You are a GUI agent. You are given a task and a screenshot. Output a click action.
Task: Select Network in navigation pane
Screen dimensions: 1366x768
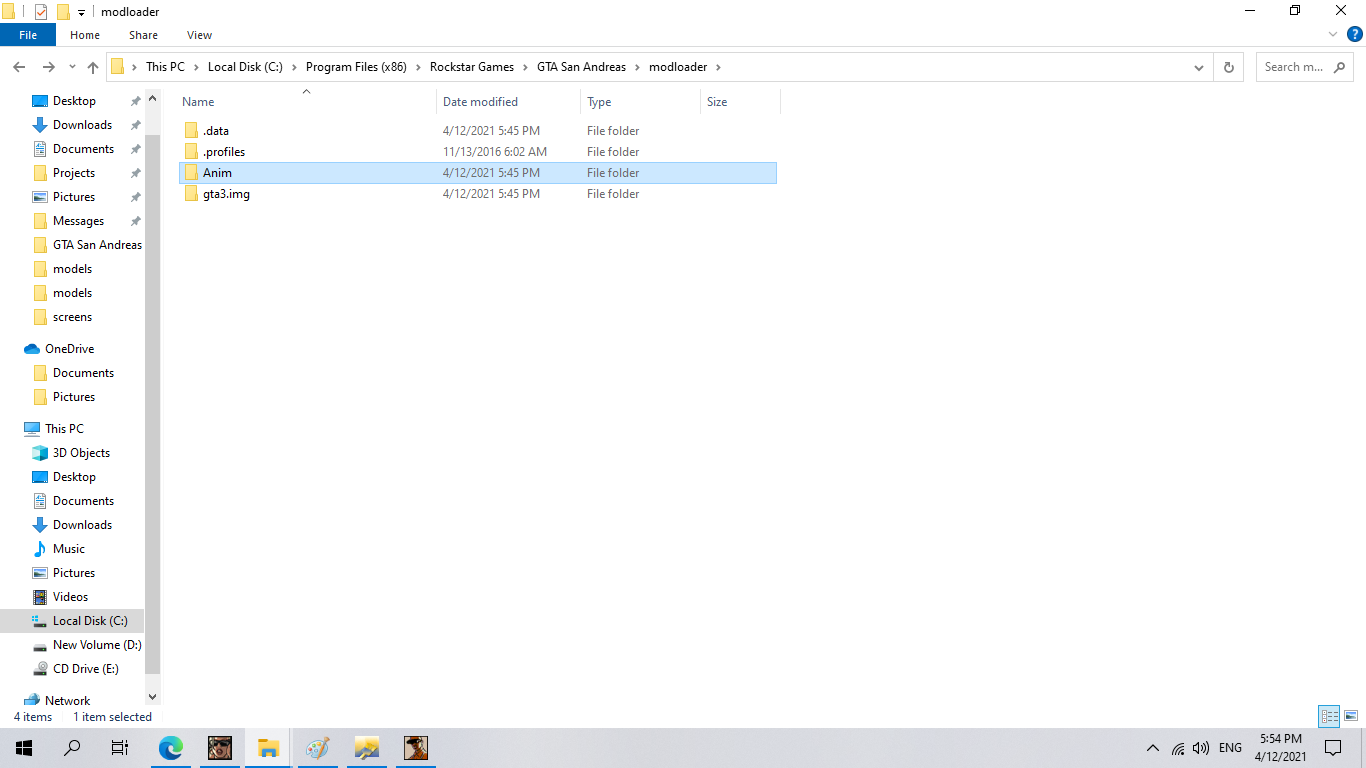67,701
